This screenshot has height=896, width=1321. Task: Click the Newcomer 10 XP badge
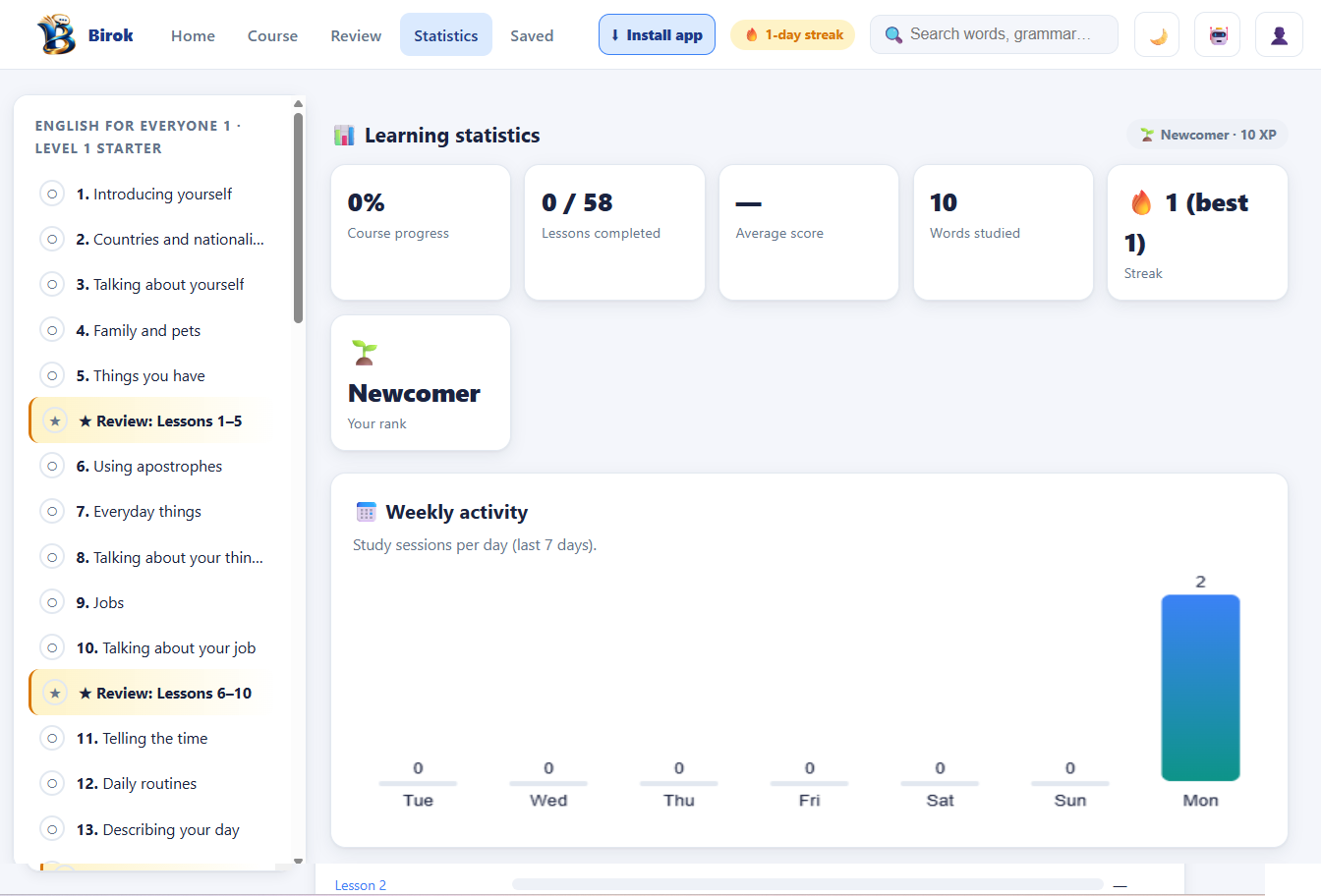click(1208, 135)
